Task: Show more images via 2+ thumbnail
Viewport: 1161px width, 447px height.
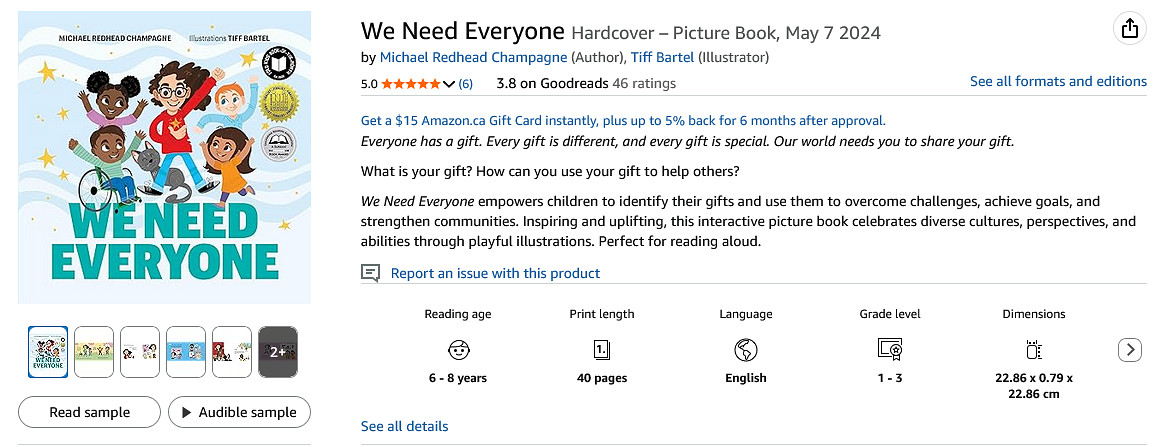Action: (278, 352)
